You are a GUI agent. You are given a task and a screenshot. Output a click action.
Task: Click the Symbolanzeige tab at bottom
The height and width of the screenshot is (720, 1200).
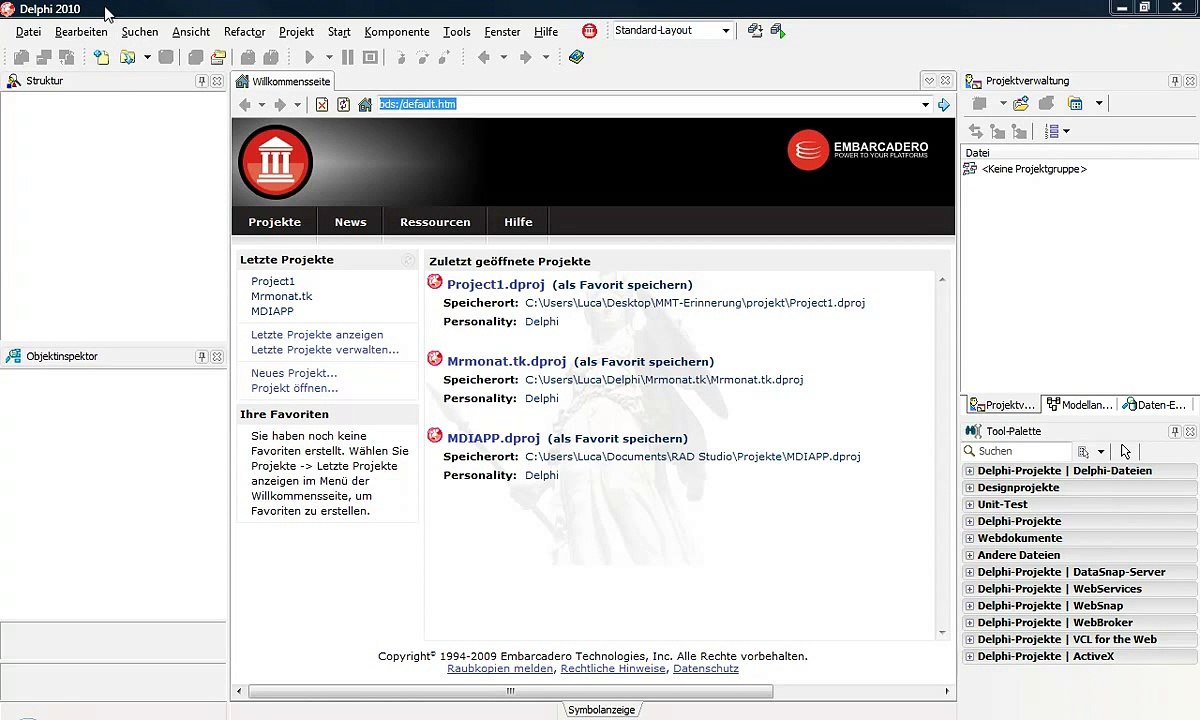[601, 710]
